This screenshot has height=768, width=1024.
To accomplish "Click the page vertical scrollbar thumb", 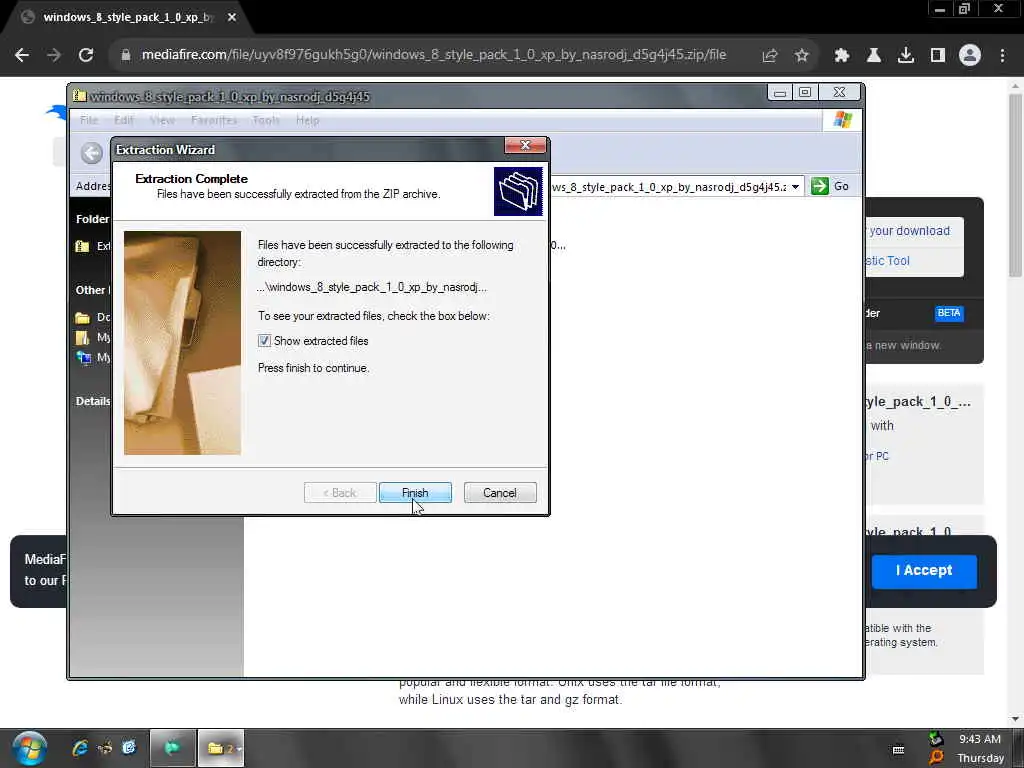I will (x=1015, y=185).
